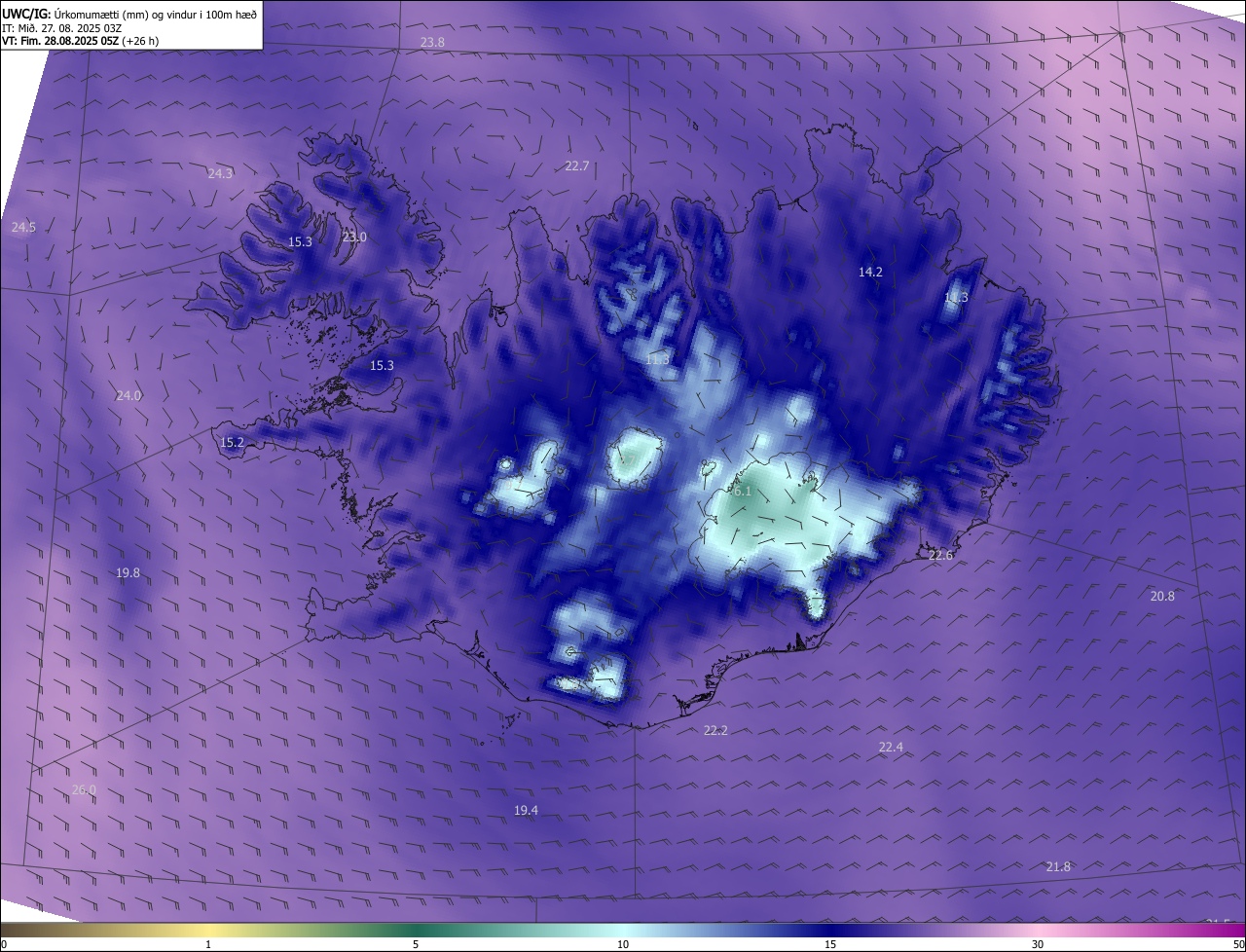Click the 21.8 value on the map
The height and width of the screenshot is (952, 1246).
1058,866
